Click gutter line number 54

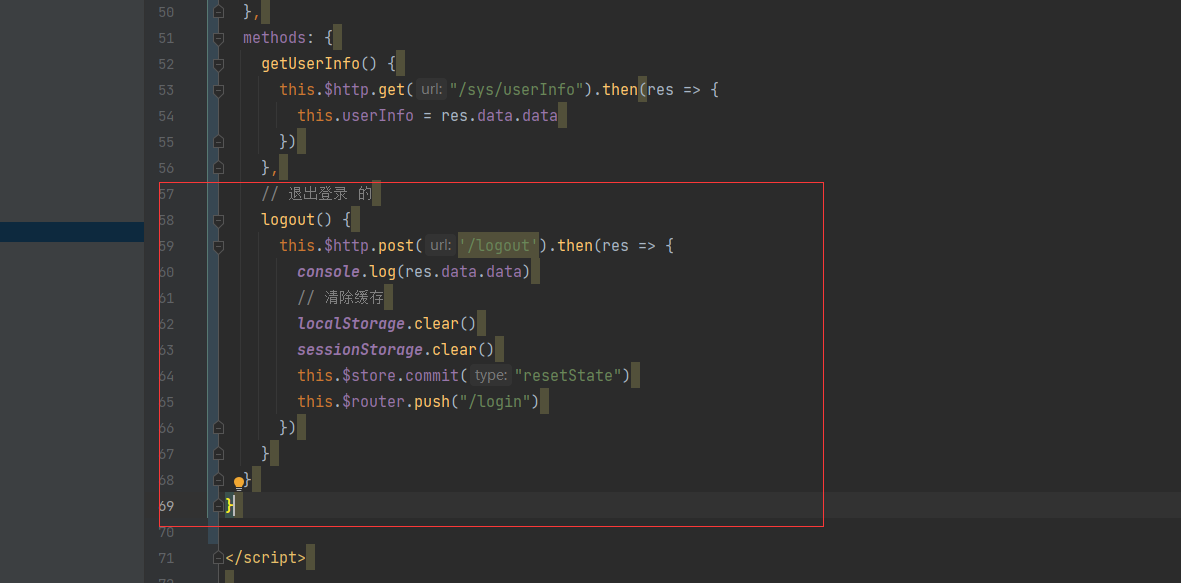pos(166,116)
